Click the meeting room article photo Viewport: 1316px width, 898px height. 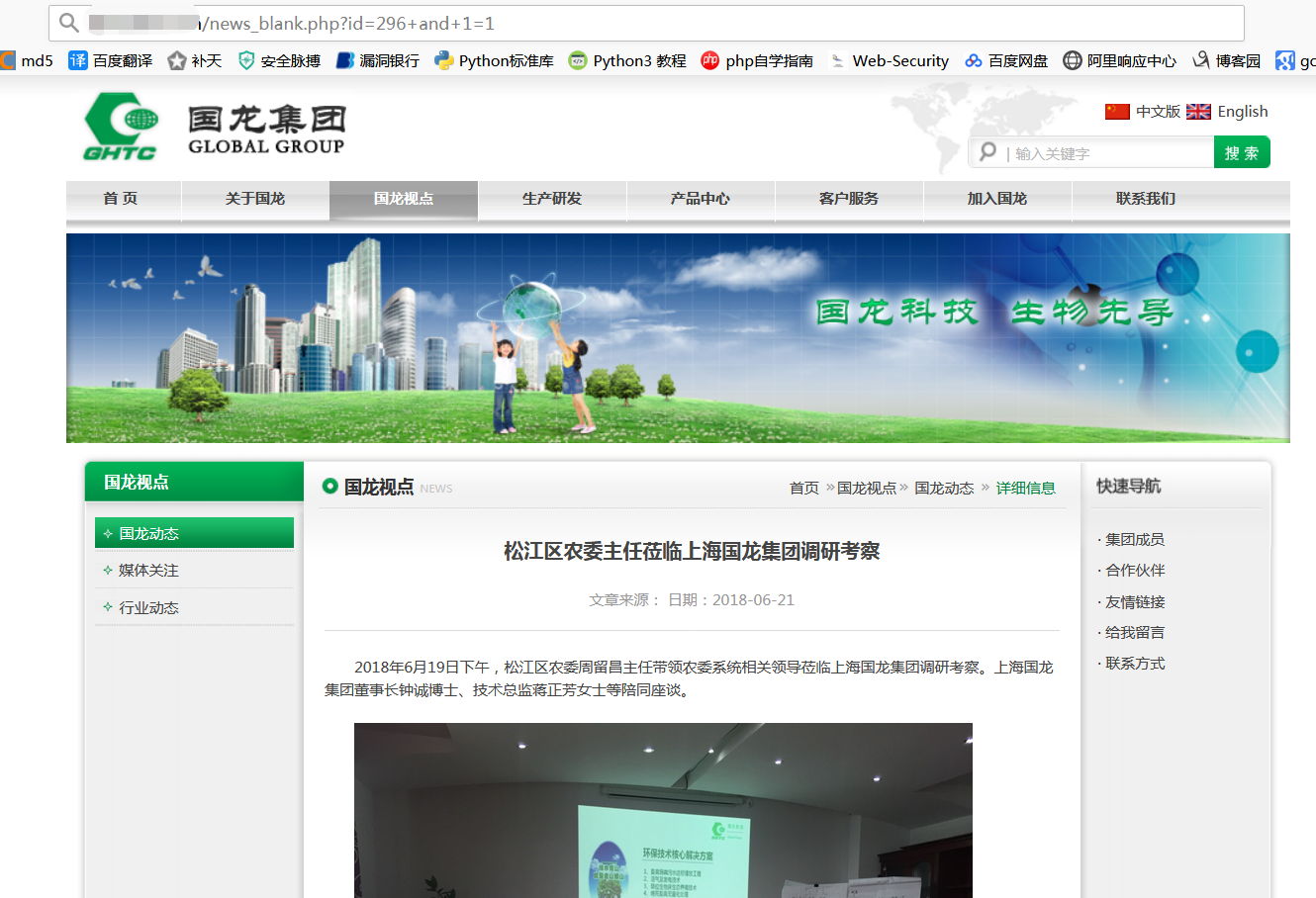pos(663,810)
